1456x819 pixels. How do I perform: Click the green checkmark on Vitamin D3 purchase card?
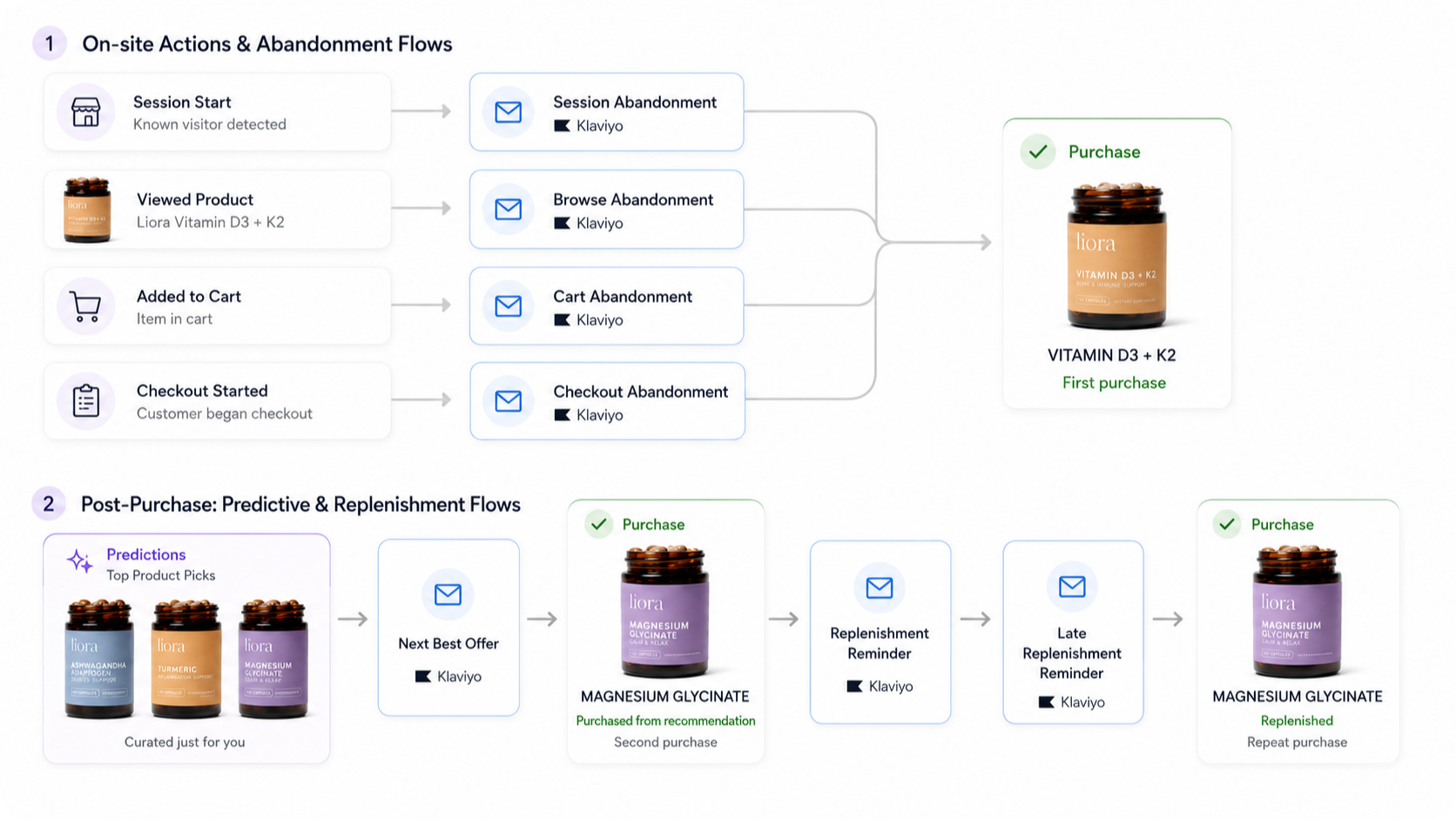coord(1038,151)
